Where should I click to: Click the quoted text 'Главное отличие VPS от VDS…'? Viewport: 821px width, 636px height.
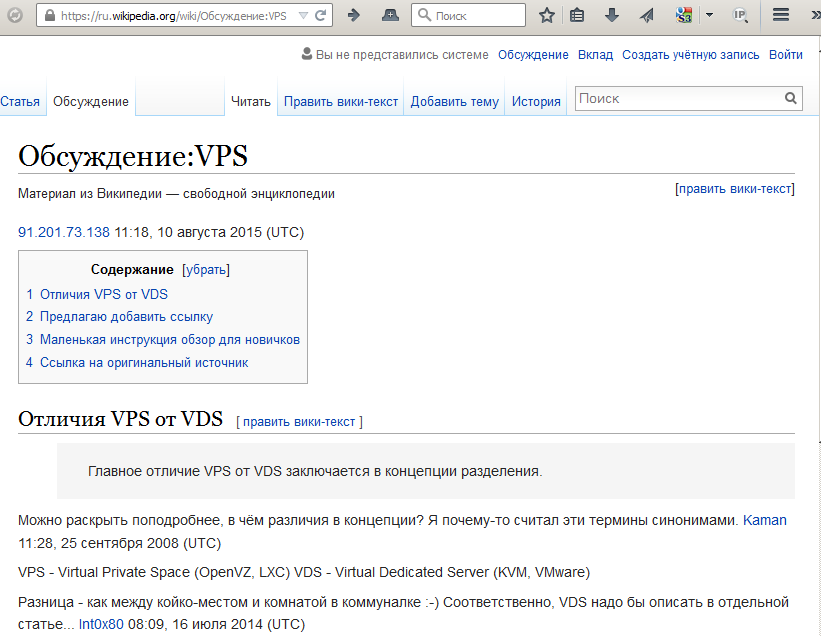tap(315, 471)
